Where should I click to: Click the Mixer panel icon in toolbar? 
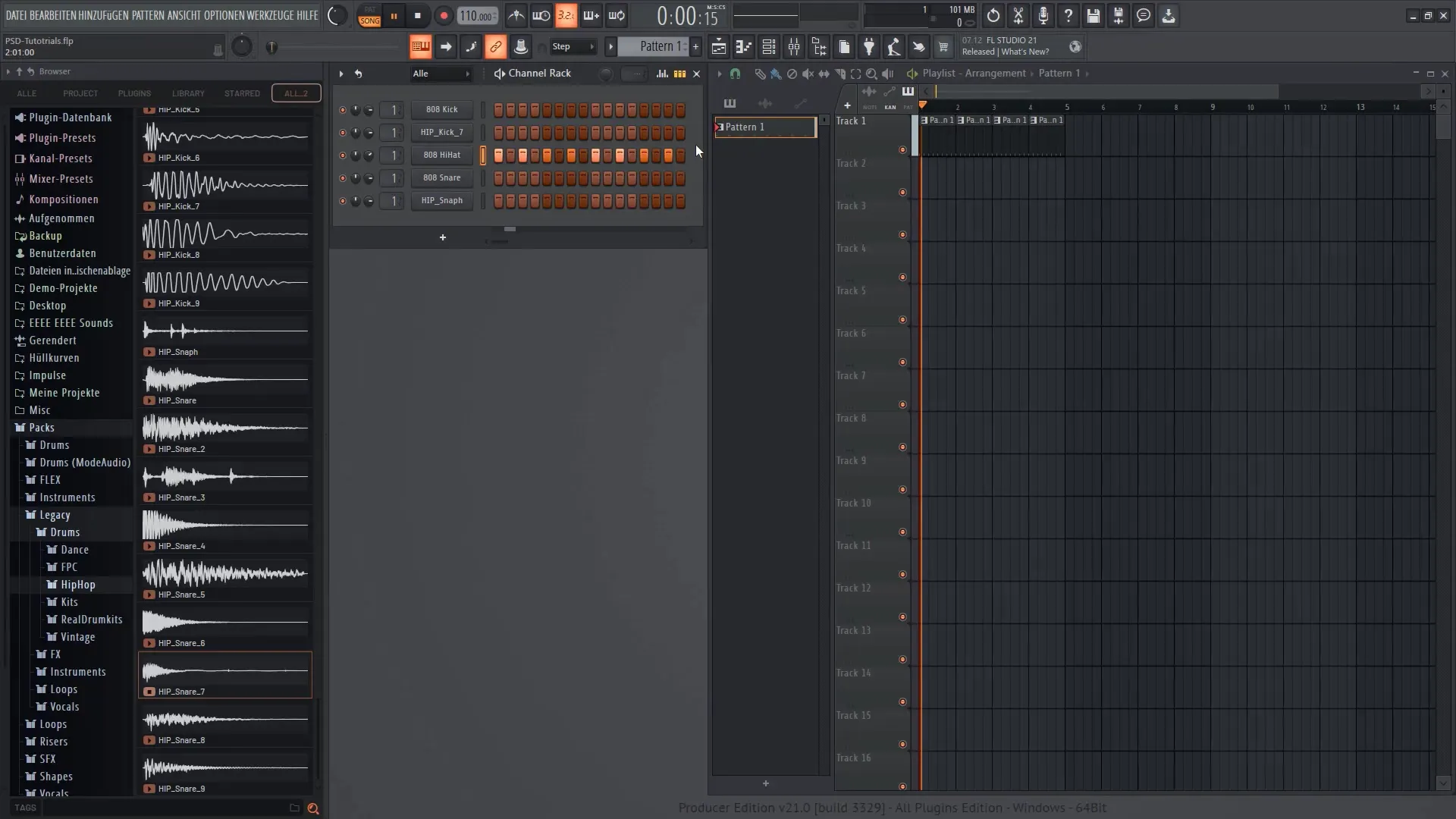click(793, 47)
